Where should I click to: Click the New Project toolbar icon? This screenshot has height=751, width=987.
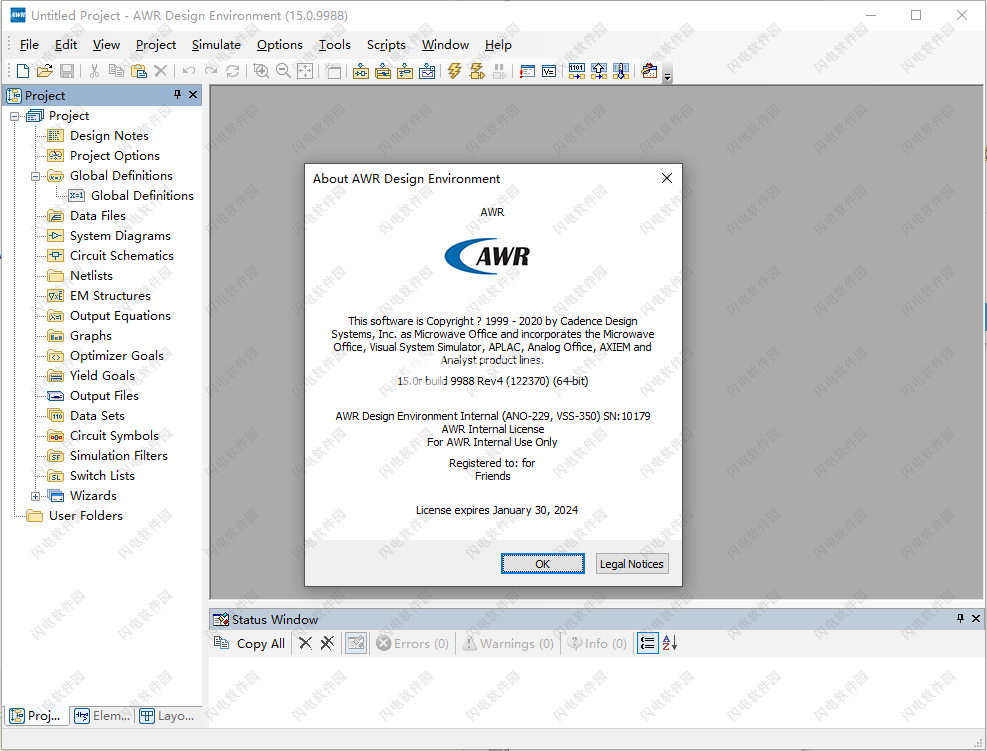(x=23, y=71)
